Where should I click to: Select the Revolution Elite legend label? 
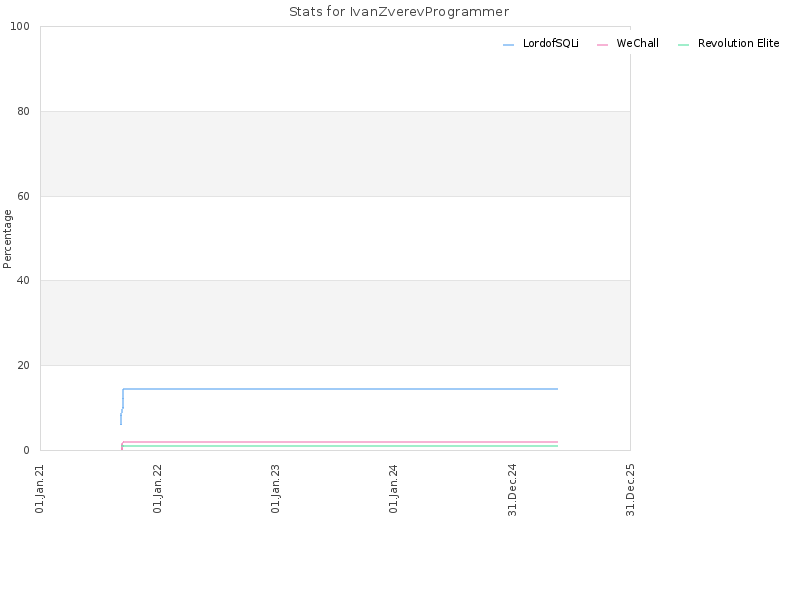click(738, 43)
